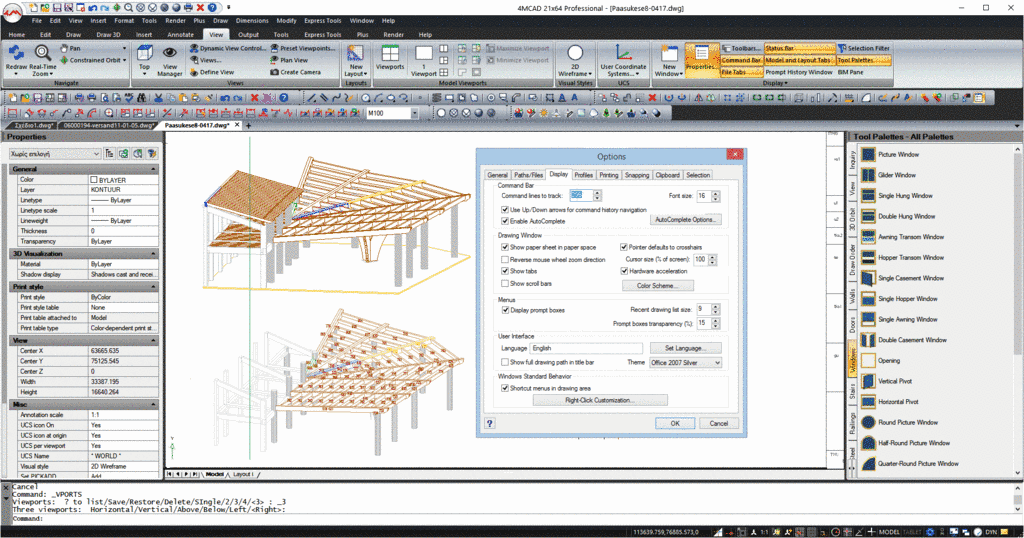Switch to the Paths/Files tab

click(528, 175)
